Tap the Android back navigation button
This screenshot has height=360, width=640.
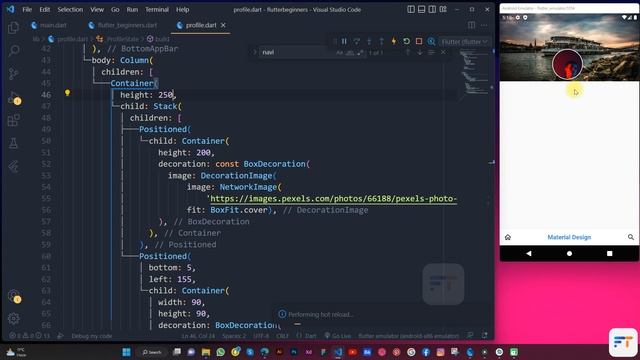click(x=529, y=253)
